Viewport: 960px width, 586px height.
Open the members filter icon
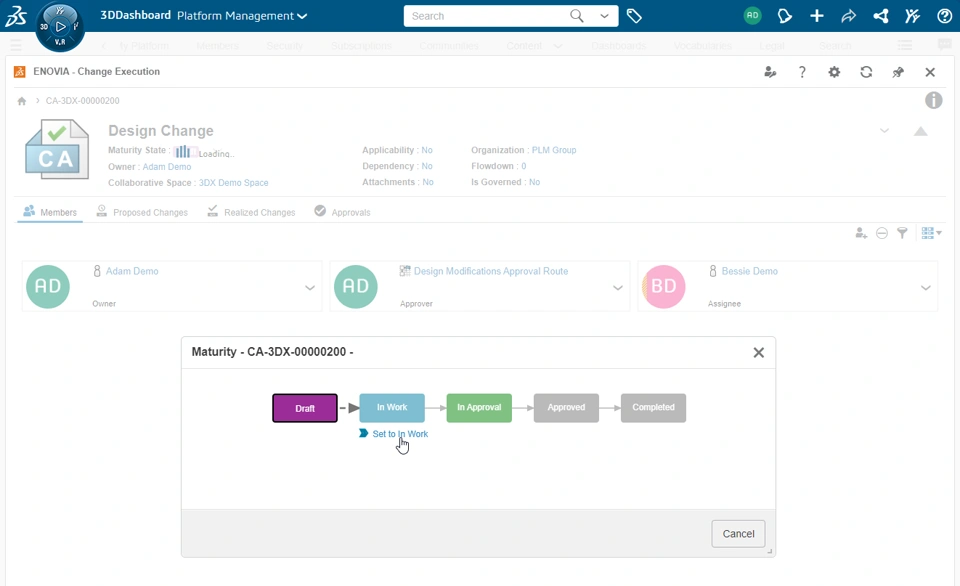(902, 233)
